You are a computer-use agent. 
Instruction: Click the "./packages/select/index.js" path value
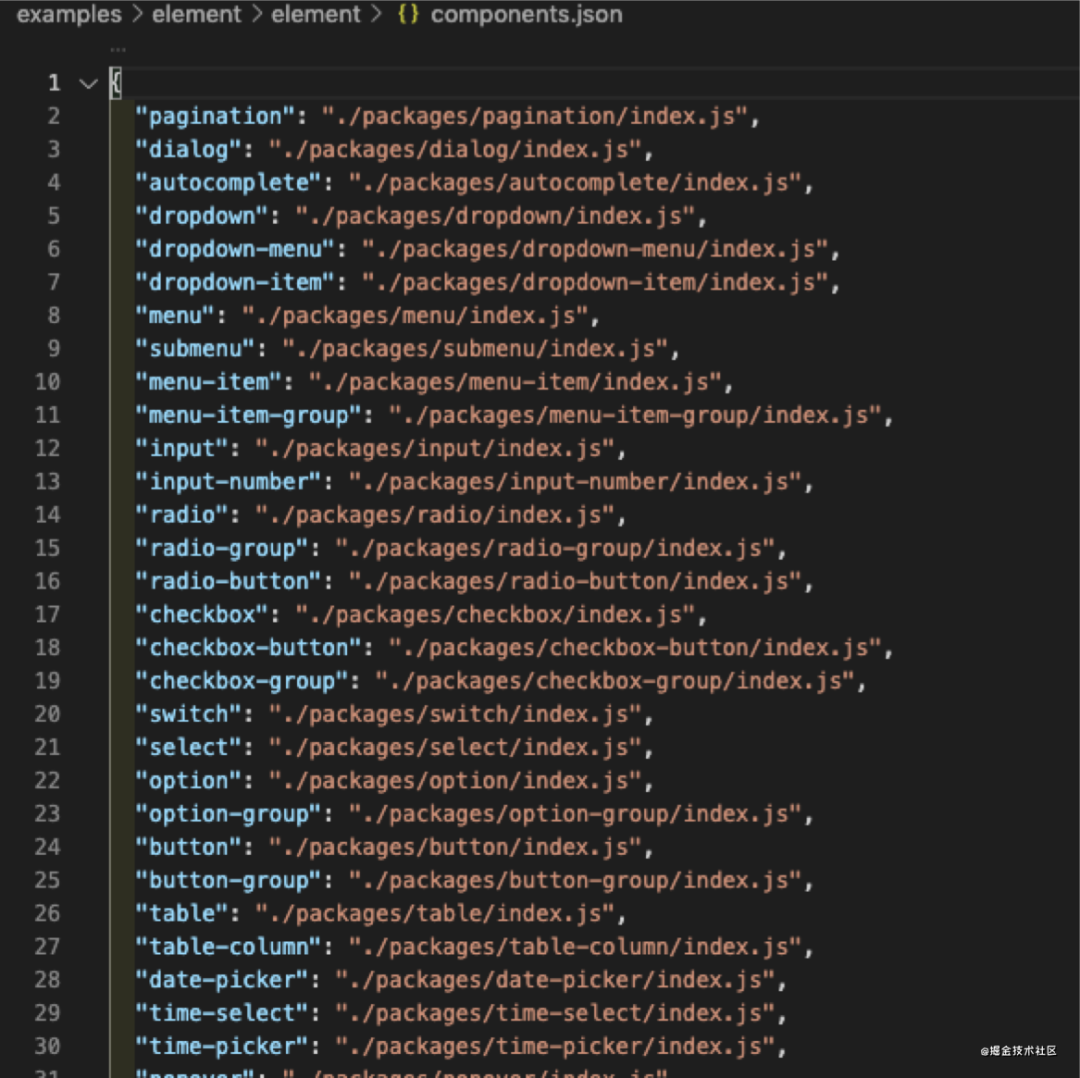point(455,747)
